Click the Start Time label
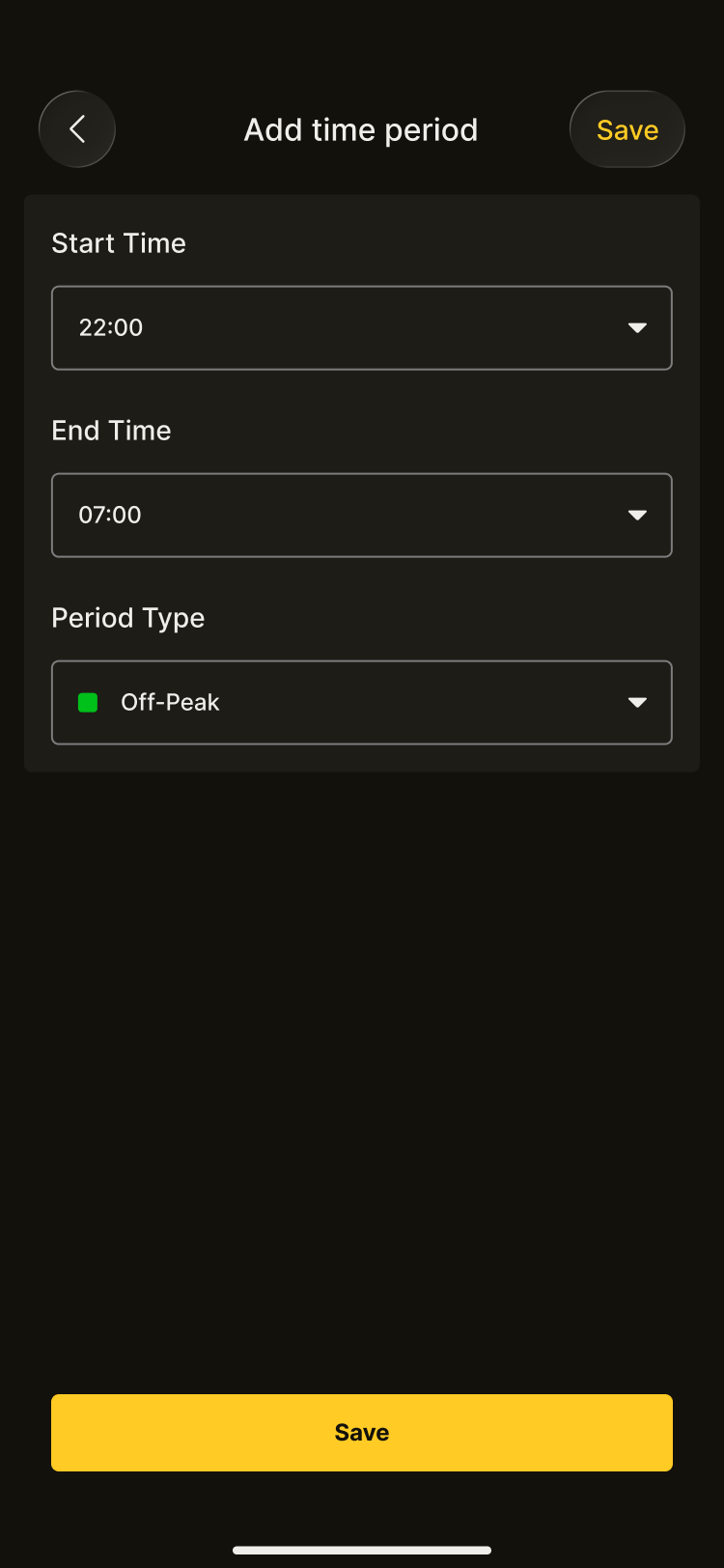 119,243
